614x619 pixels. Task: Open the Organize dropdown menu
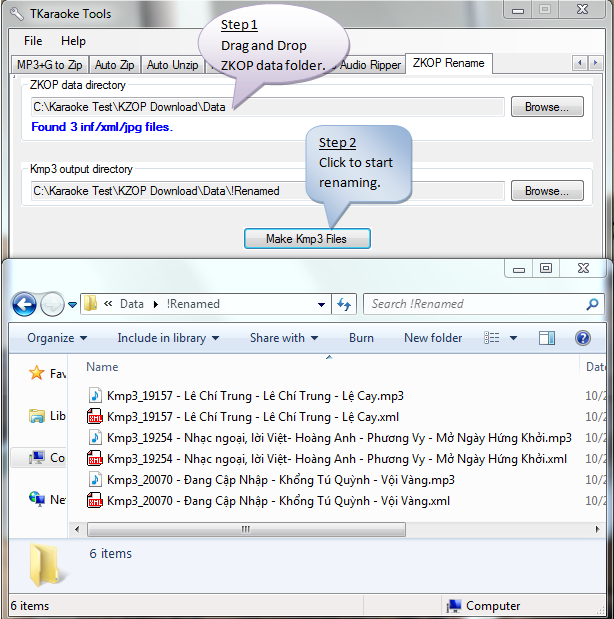56,338
